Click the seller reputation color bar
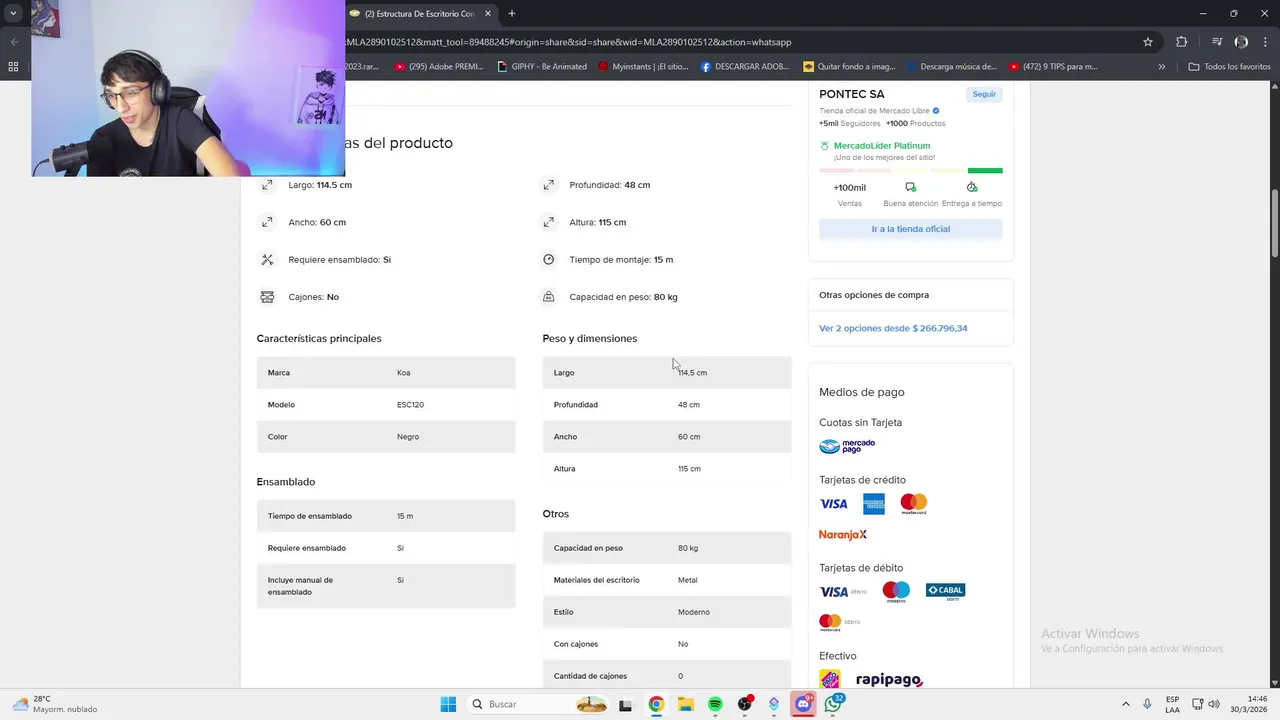 [910, 171]
